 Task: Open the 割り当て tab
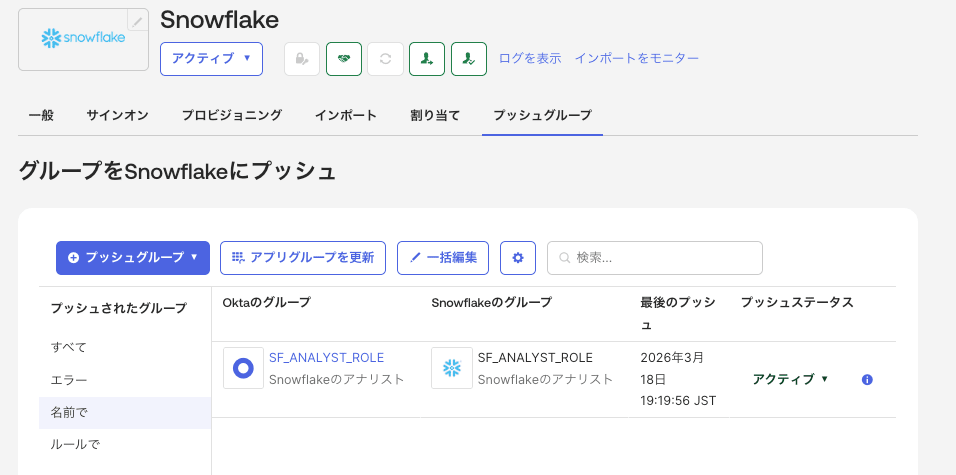pyautogui.click(x=435, y=116)
